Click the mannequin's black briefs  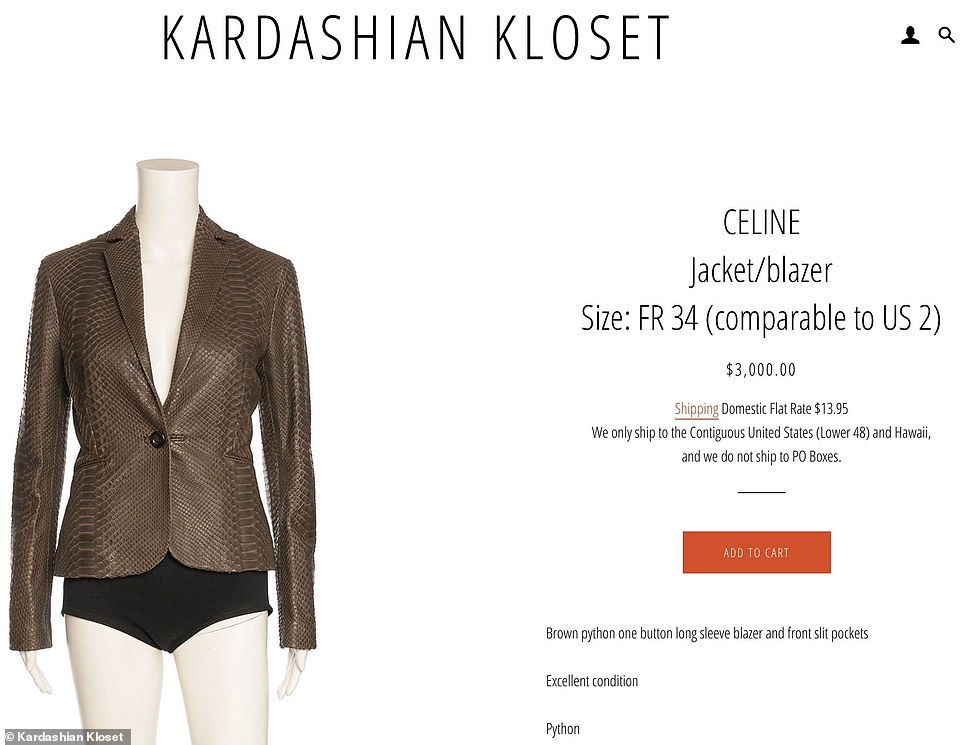click(166, 609)
